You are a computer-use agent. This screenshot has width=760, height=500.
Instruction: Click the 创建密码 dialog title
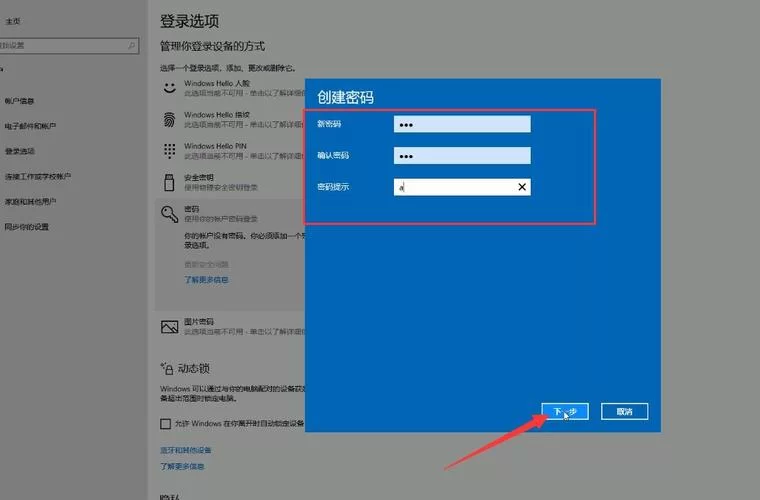pos(345,97)
